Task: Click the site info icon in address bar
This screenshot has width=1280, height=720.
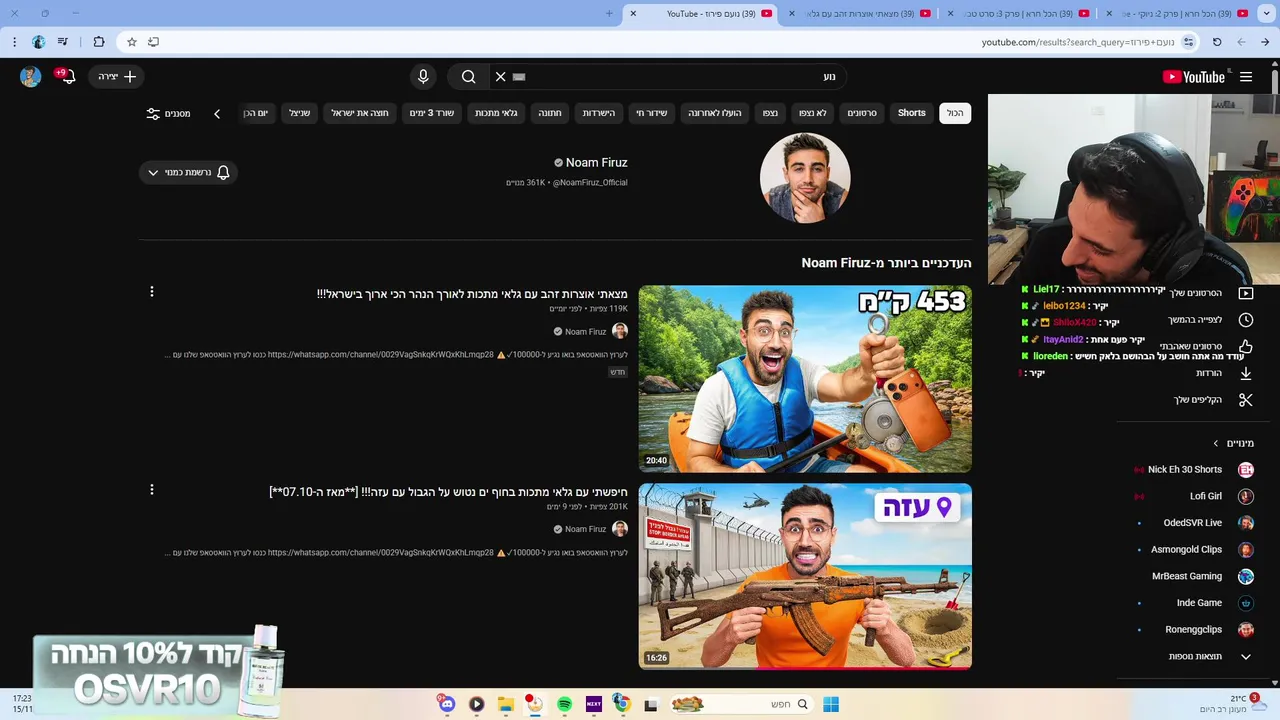Action: (x=1188, y=42)
